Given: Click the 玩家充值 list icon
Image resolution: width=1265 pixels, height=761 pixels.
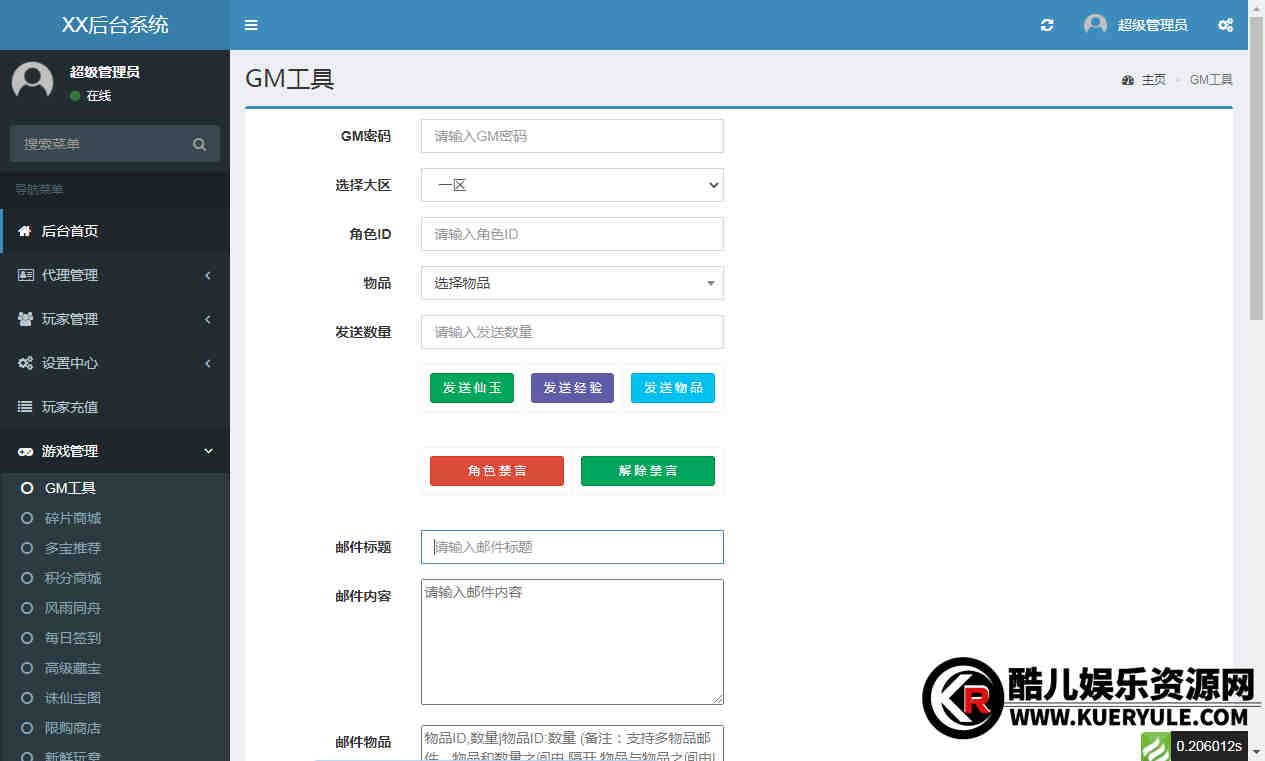Looking at the screenshot, I should [x=25, y=407].
